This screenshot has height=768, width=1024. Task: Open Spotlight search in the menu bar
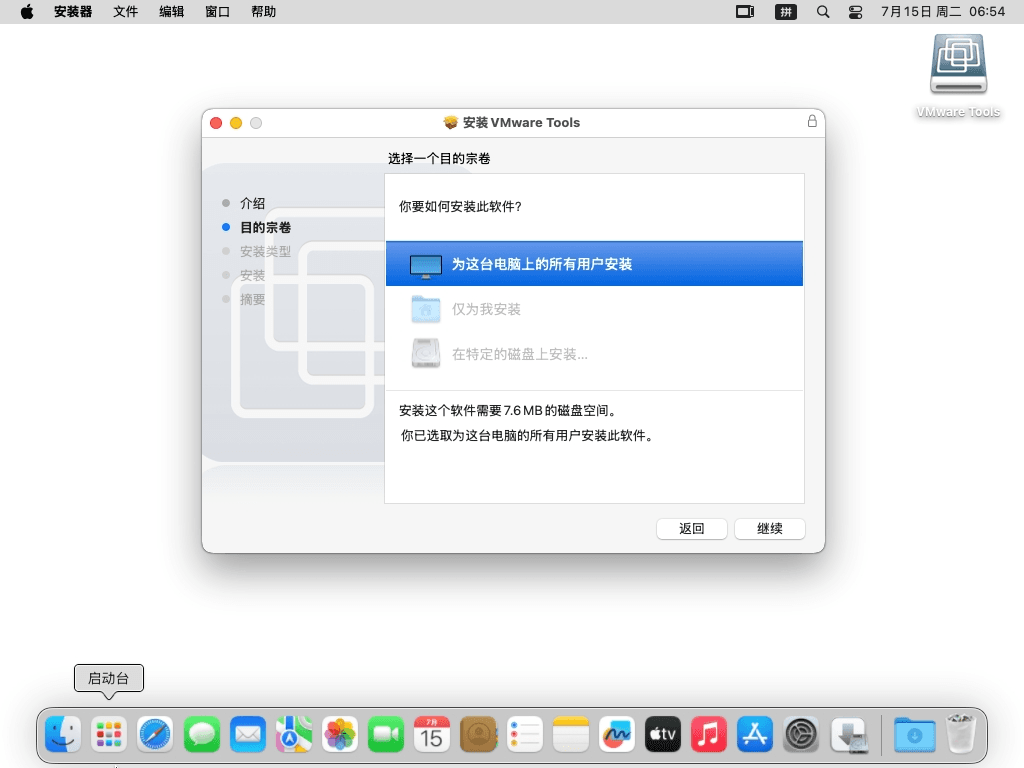[823, 12]
